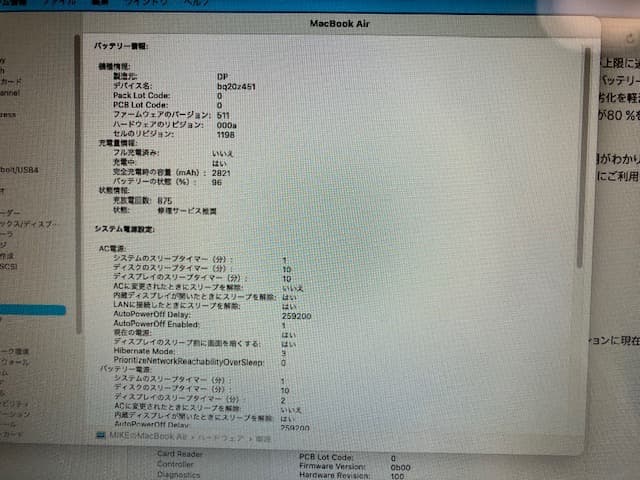640x480 pixels.
Task: Click the computer icon in the path bar
Action: coord(100,436)
